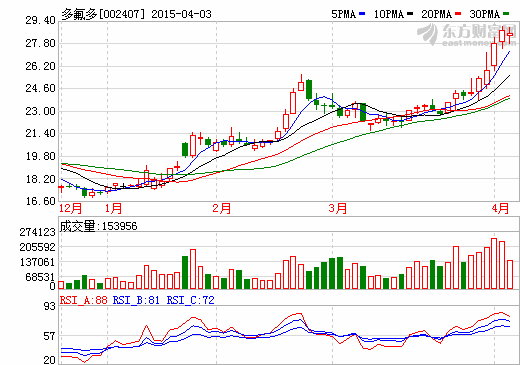
Task: Click the 4月 month label
Action: coord(500,209)
